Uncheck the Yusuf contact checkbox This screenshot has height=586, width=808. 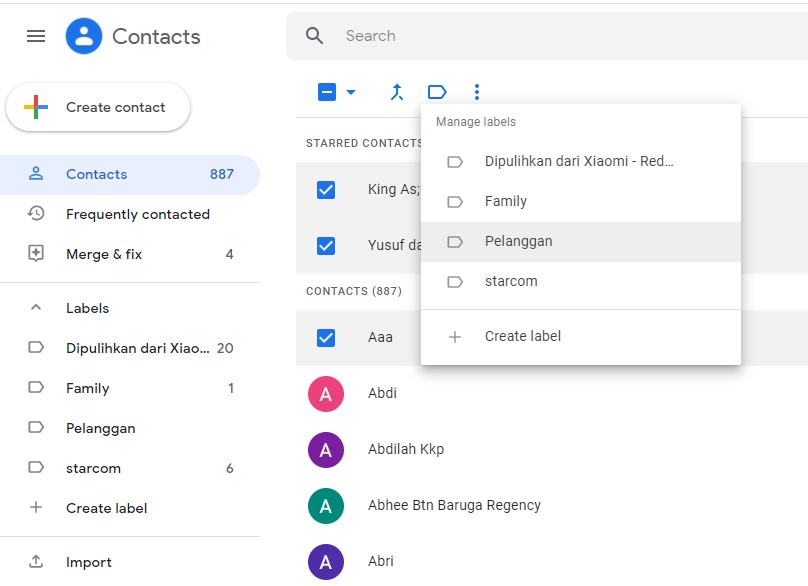click(326, 245)
